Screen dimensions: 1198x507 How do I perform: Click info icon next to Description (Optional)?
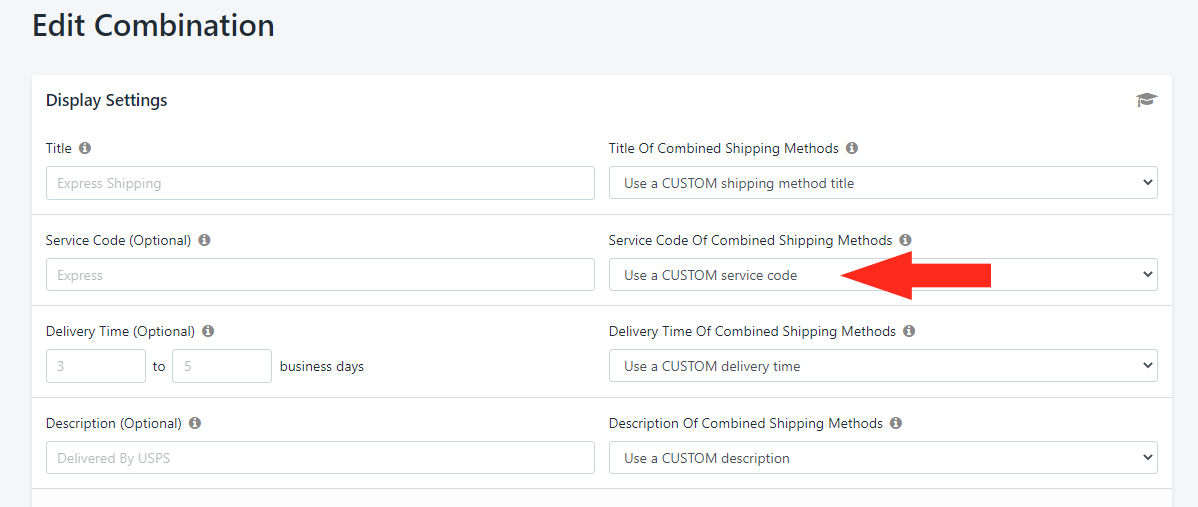point(195,423)
